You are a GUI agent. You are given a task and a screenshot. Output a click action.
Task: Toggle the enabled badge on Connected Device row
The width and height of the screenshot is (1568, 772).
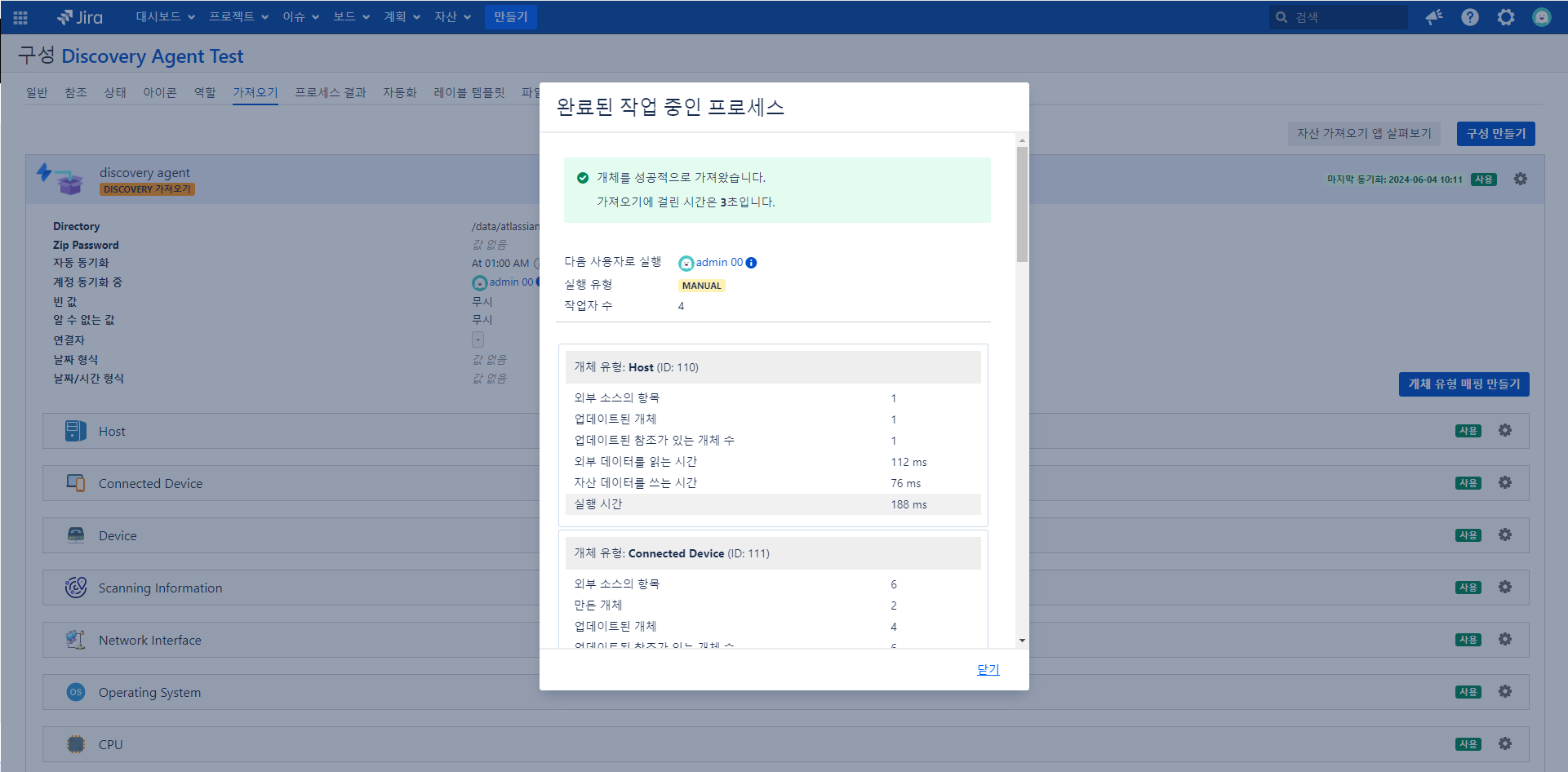(1468, 483)
